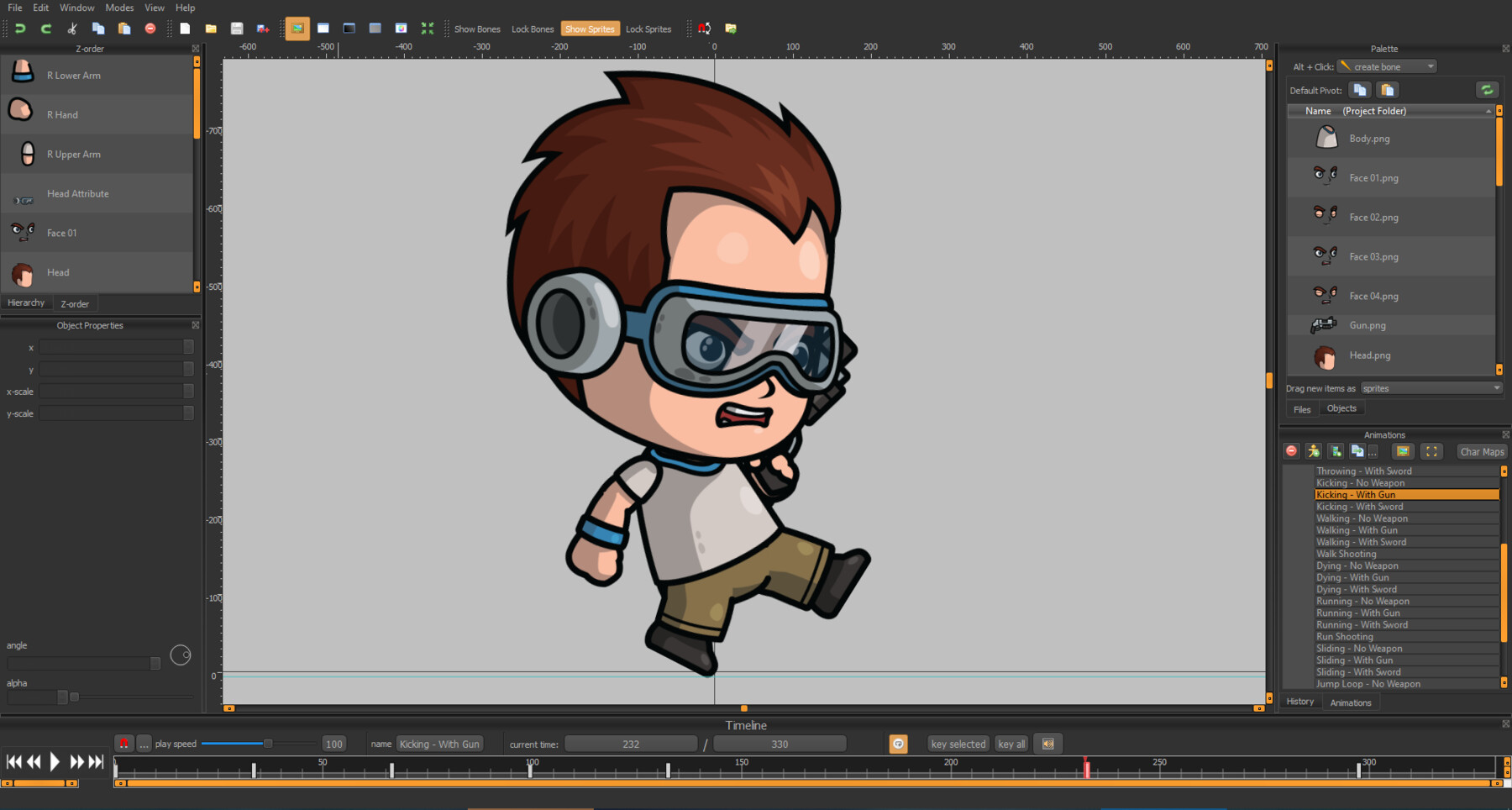The width and height of the screenshot is (1512, 810).
Task: Open the Alt + Click create bone dropdown
Action: tap(1387, 66)
